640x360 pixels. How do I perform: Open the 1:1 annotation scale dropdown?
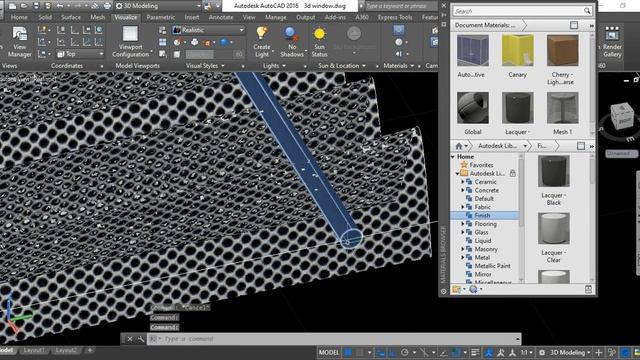[526, 352]
